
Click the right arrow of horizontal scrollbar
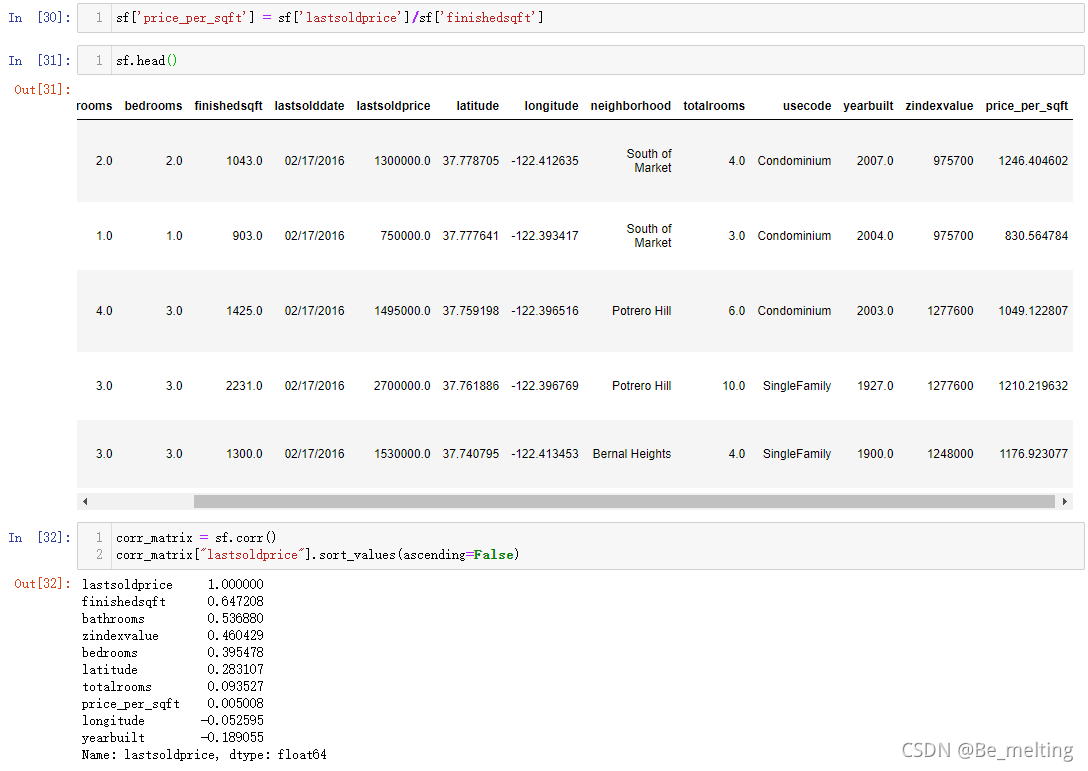pyautogui.click(x=1064, y=501)
